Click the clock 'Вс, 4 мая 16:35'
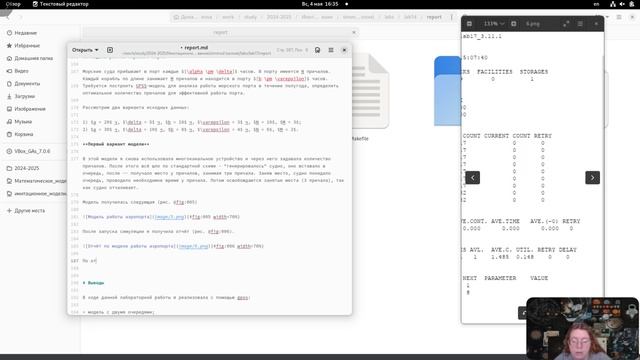The width and height of the screenshot is (640, 360). (320, 4)
